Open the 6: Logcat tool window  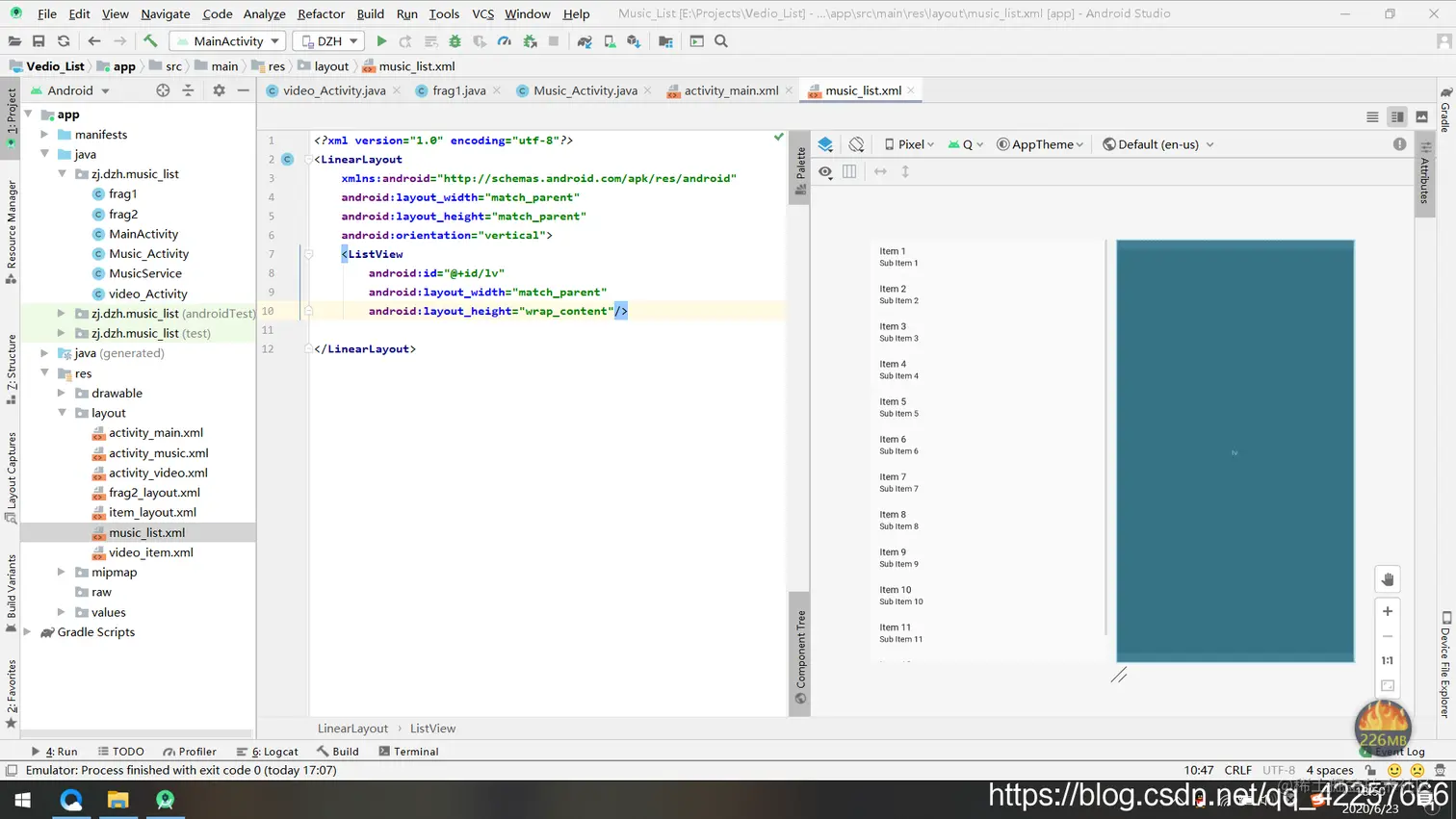tap(267, 752)
